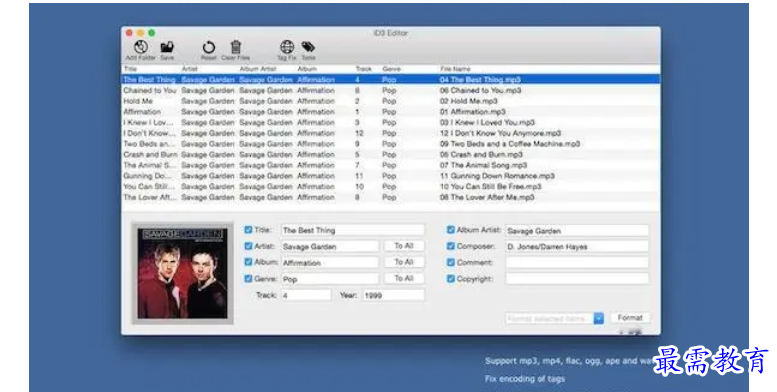
Task: Click the yellow minimize window button
Action: pos(140,33)
